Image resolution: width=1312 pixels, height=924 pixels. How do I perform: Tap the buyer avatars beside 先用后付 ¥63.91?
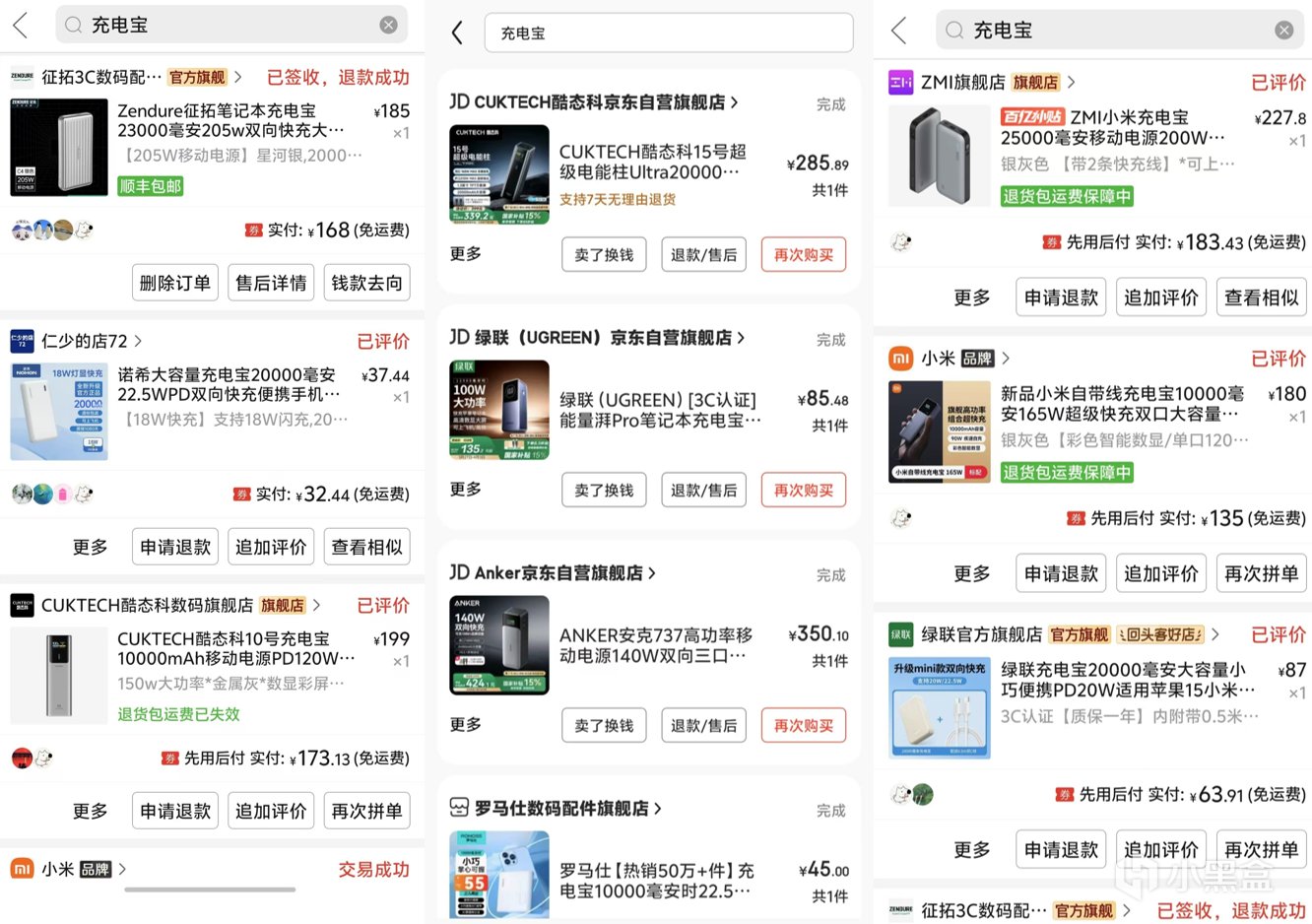click(x=911, y=794)
